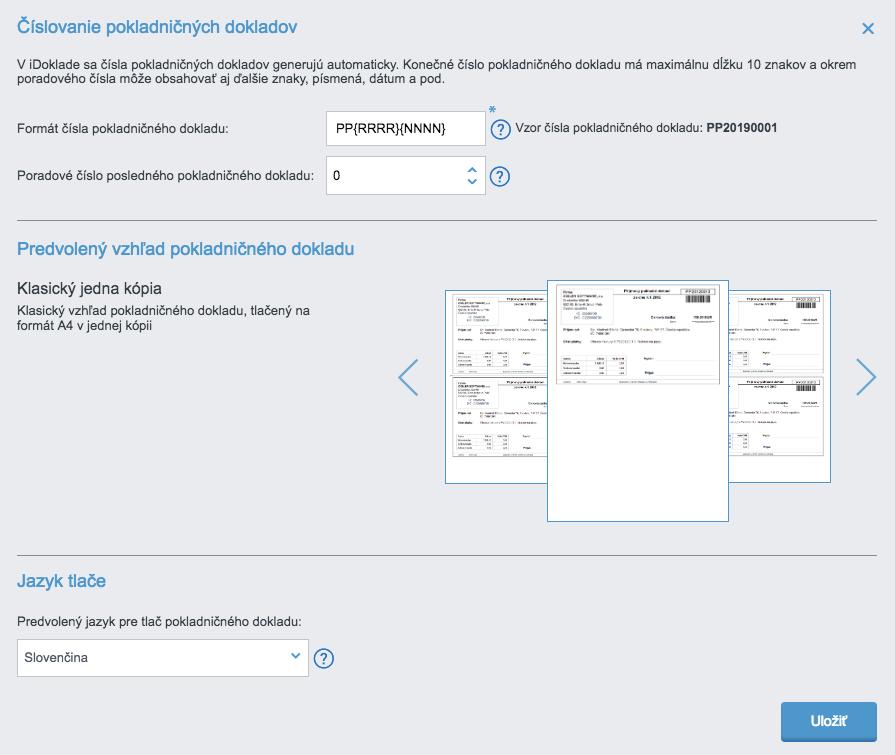Click the 'Poradové číslo posledného' label

[x=166, y=176]
